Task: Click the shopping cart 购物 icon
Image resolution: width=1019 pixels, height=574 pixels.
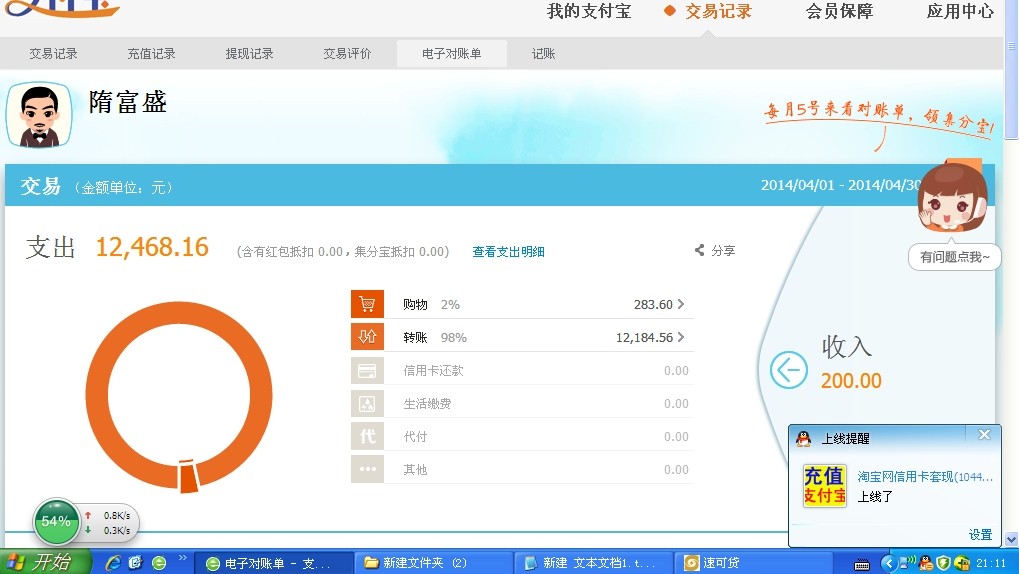Action: pyautogui.click(x=367, y=304)
